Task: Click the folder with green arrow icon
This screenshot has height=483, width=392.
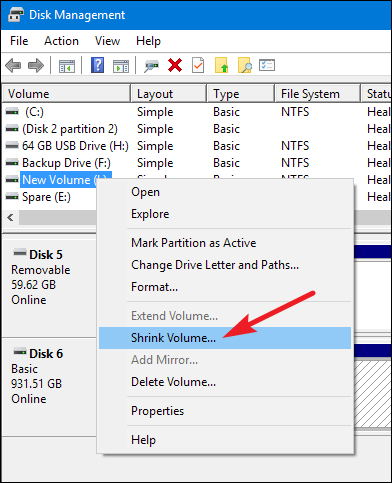Action: (x=221, y=65)
